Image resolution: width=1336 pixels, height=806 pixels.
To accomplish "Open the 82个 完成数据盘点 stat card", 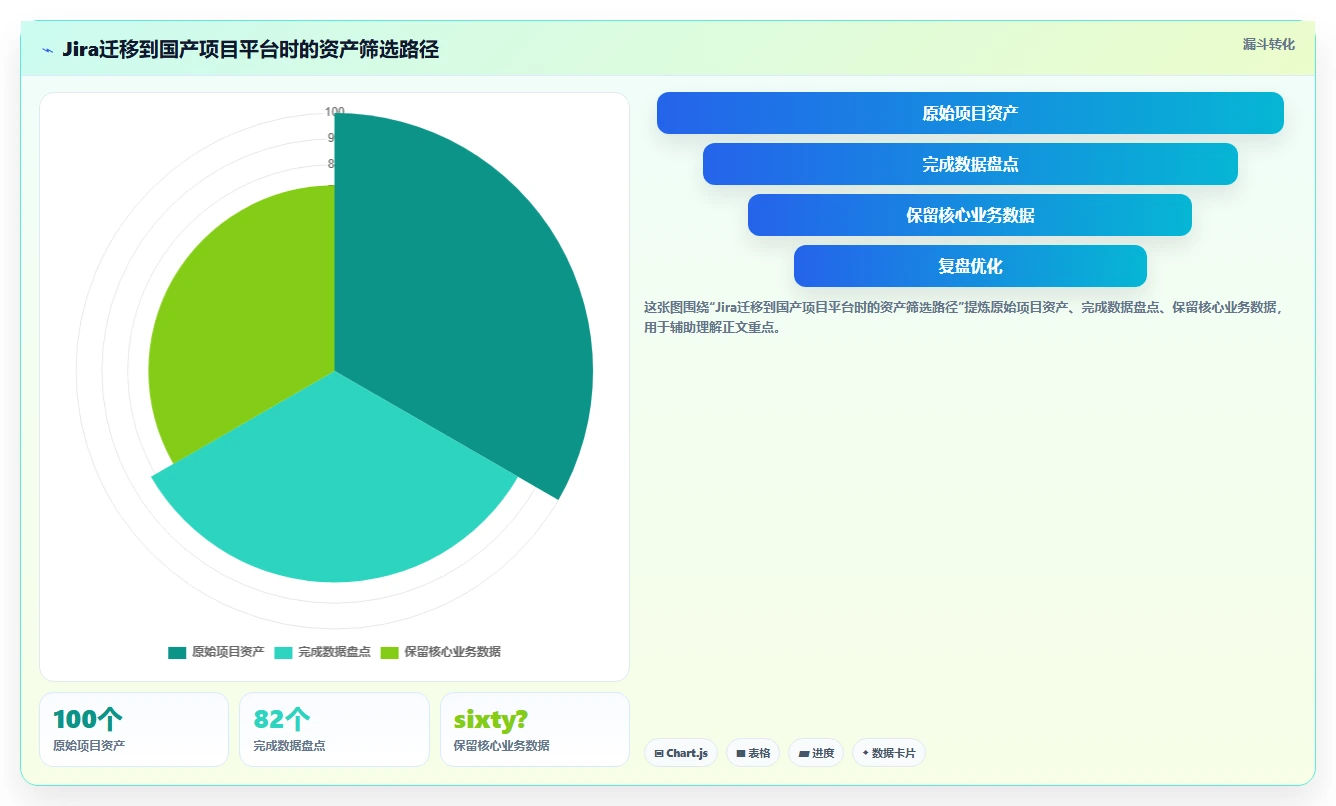I will tap(334, 729).
